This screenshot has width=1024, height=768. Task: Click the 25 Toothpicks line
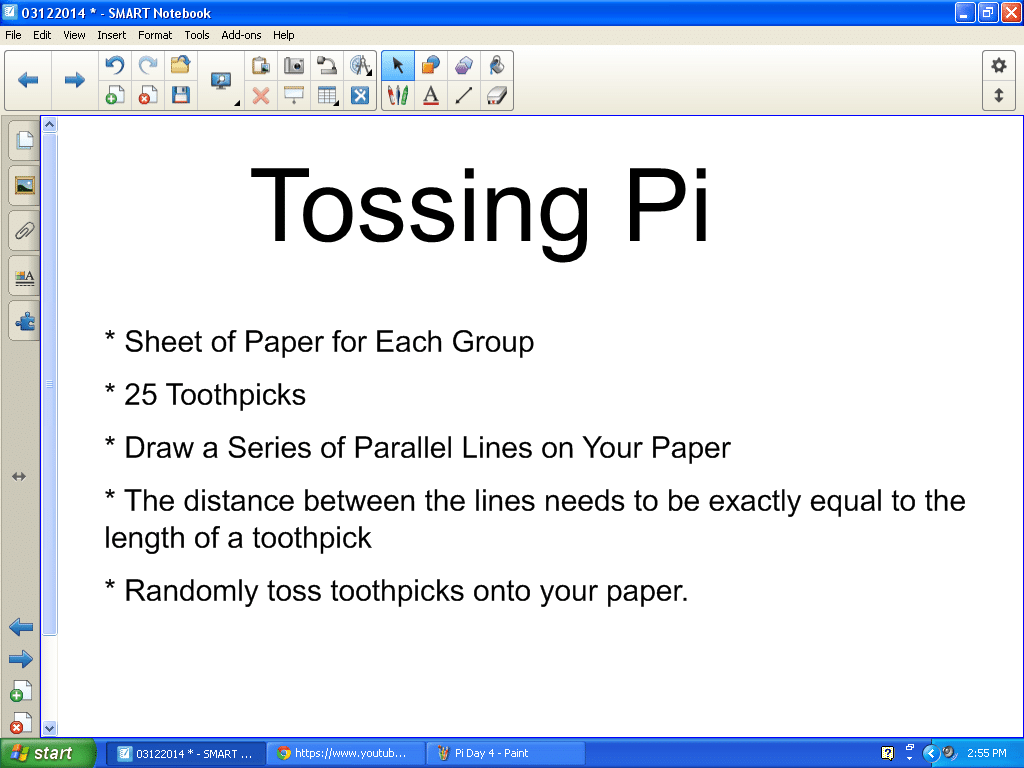[205, 394]
